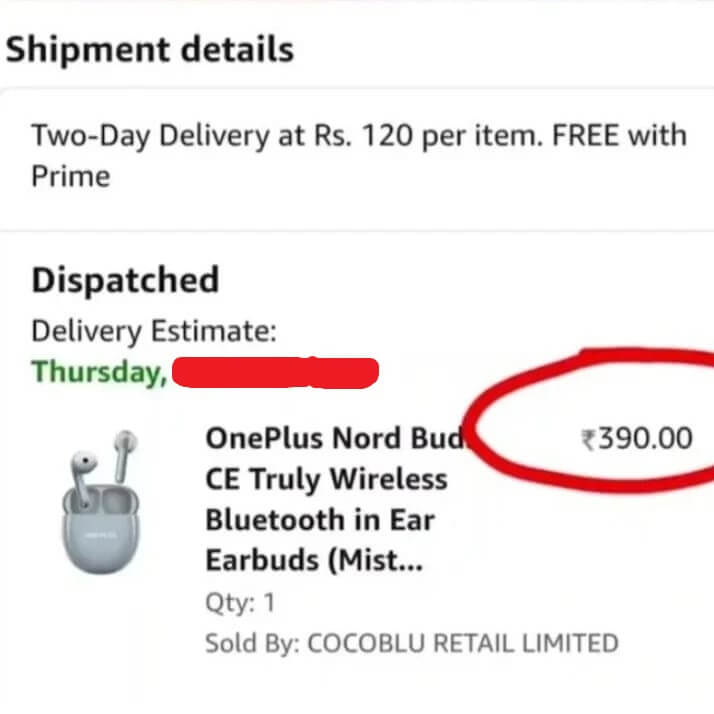Select the Delivery Estimate label

(154, 331)
